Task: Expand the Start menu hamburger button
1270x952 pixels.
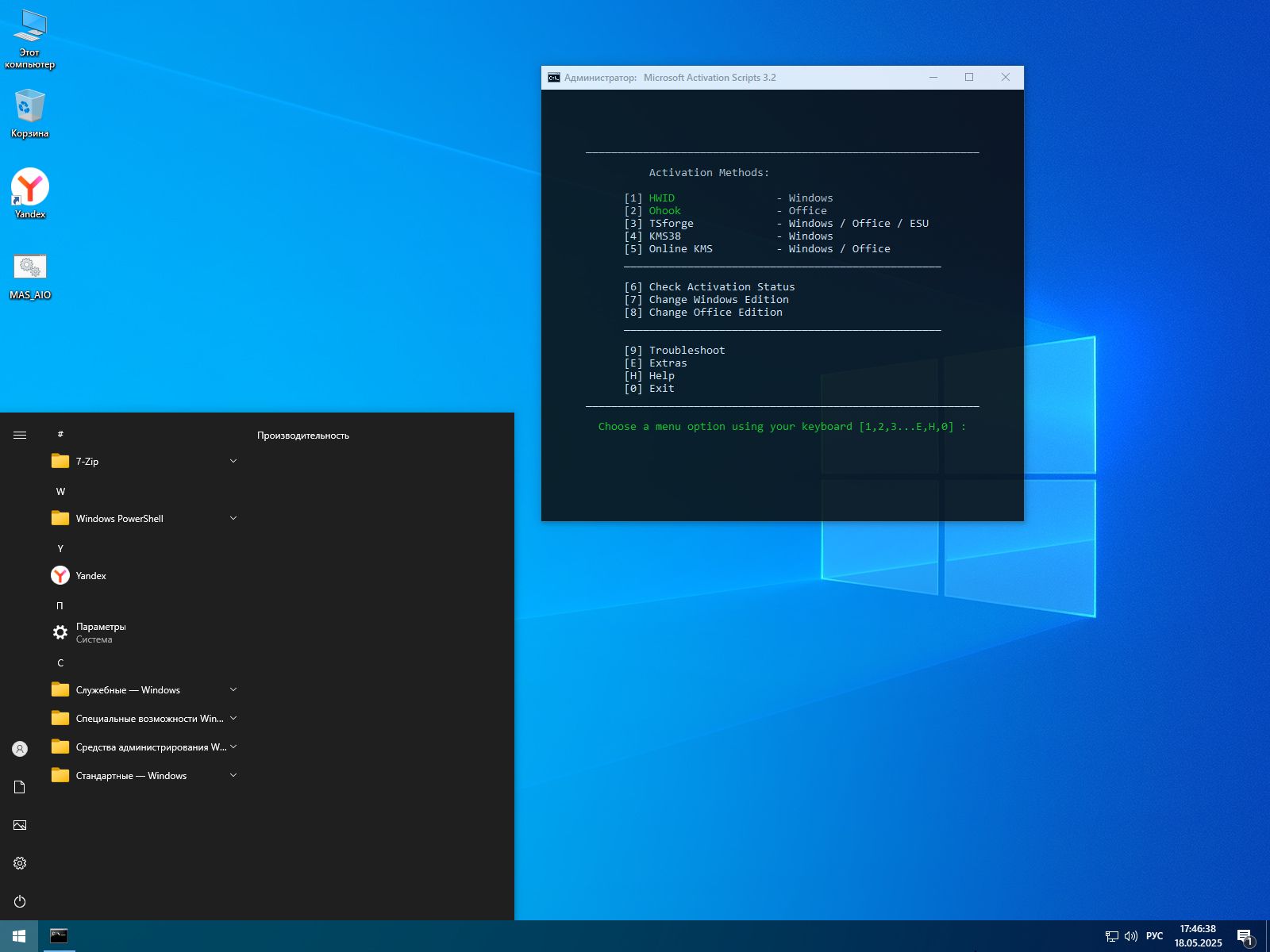Action: [20, 435]
